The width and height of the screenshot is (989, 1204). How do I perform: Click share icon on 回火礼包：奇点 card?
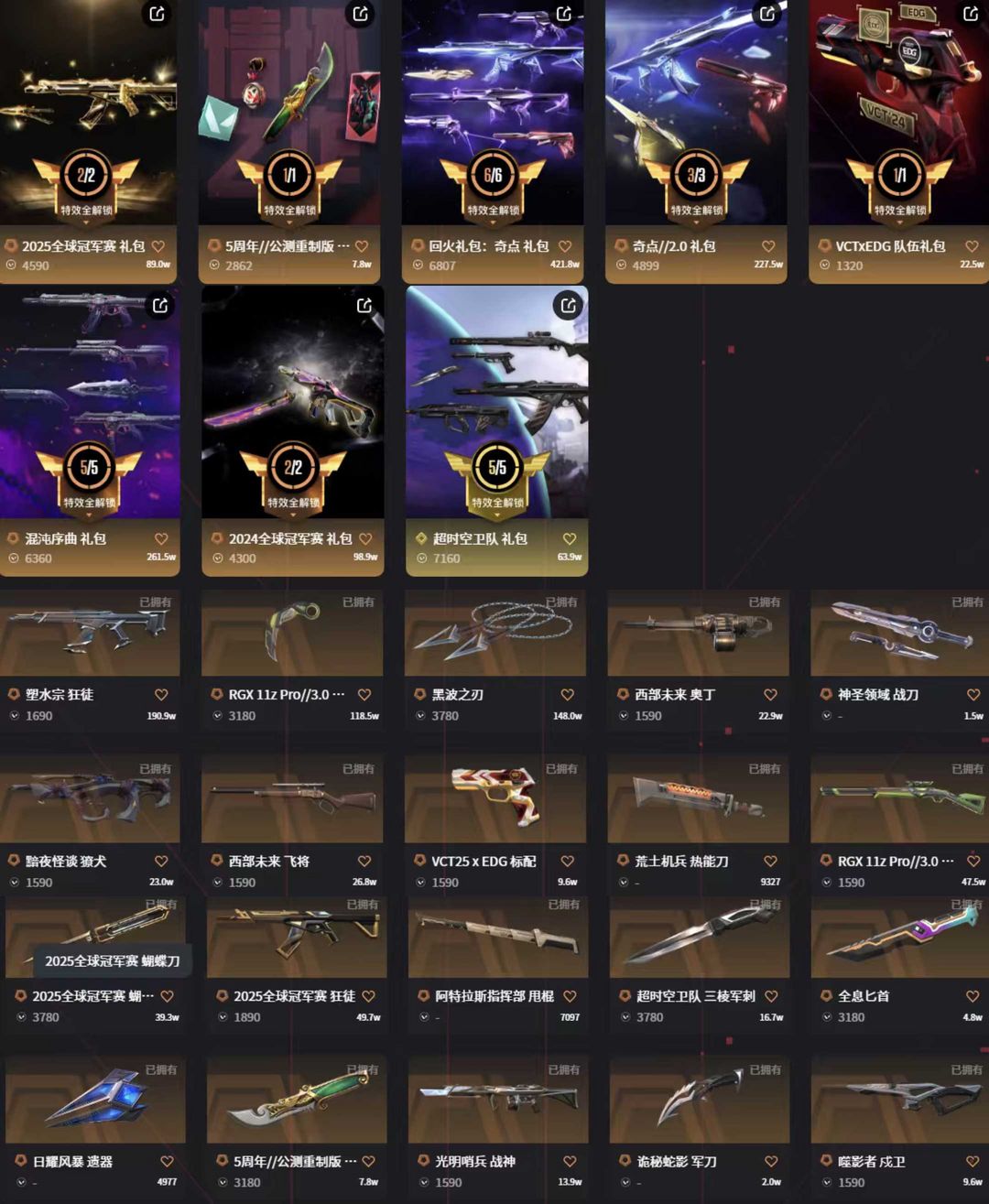pos(564,13)
